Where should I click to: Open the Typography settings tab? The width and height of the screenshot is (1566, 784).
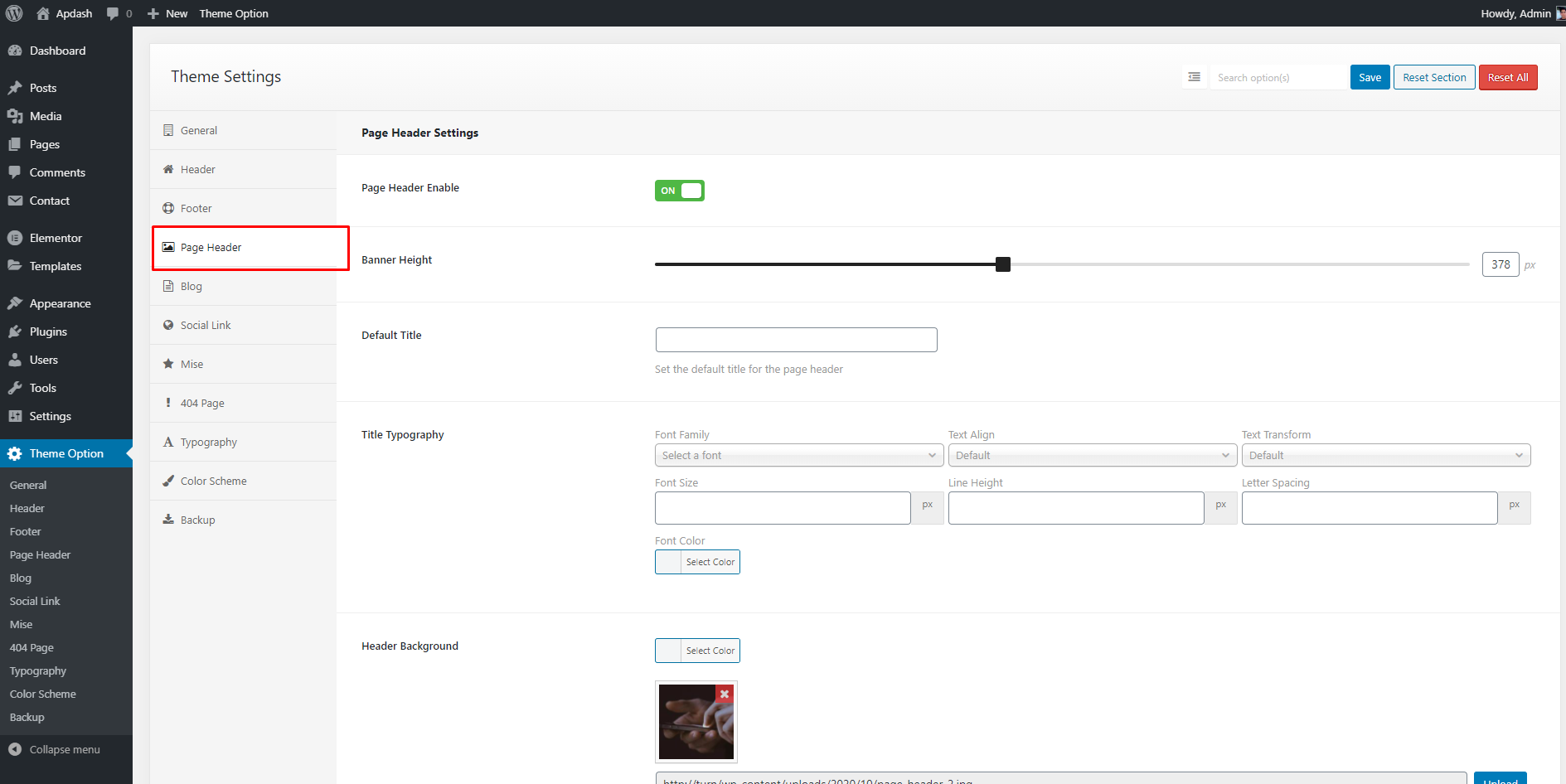[208, 442]
